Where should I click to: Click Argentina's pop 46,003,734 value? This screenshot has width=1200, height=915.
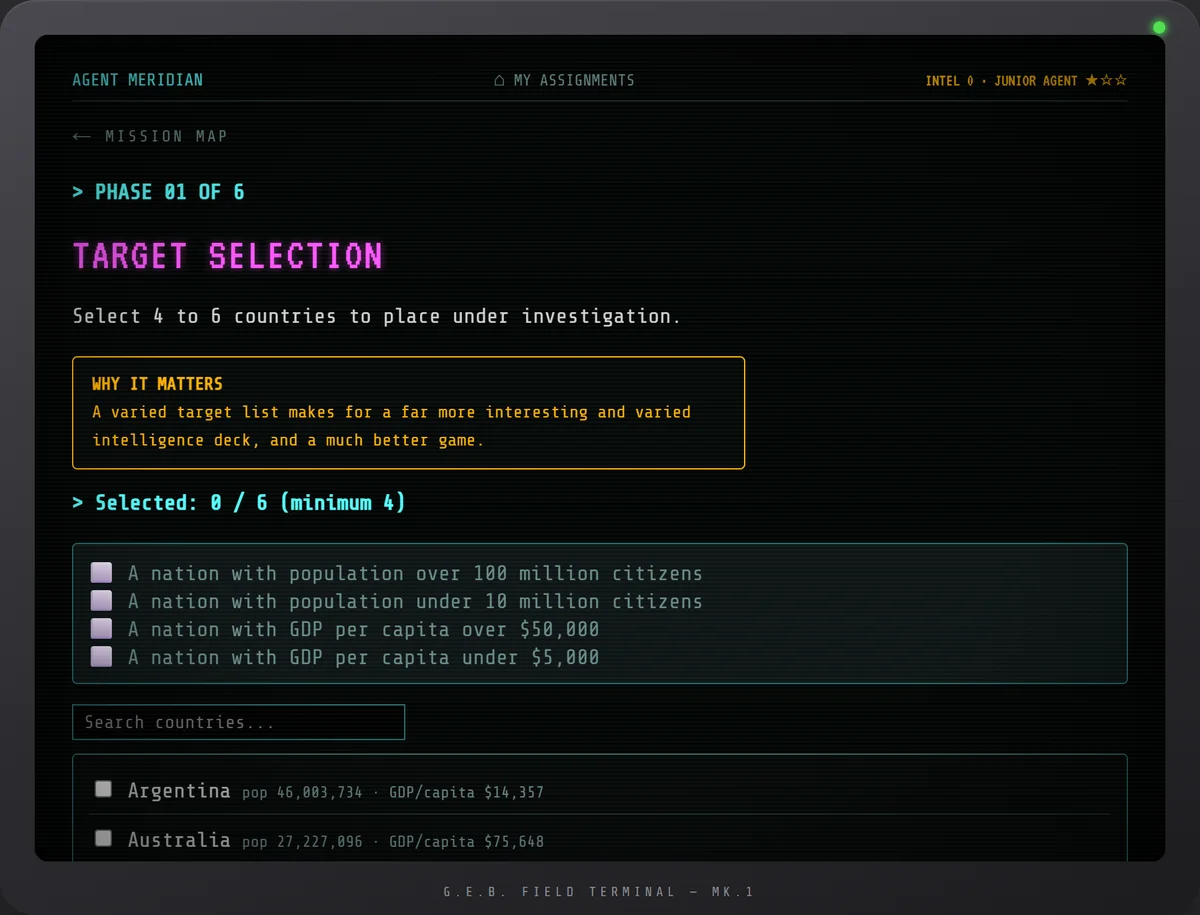[x=302, y=792]
